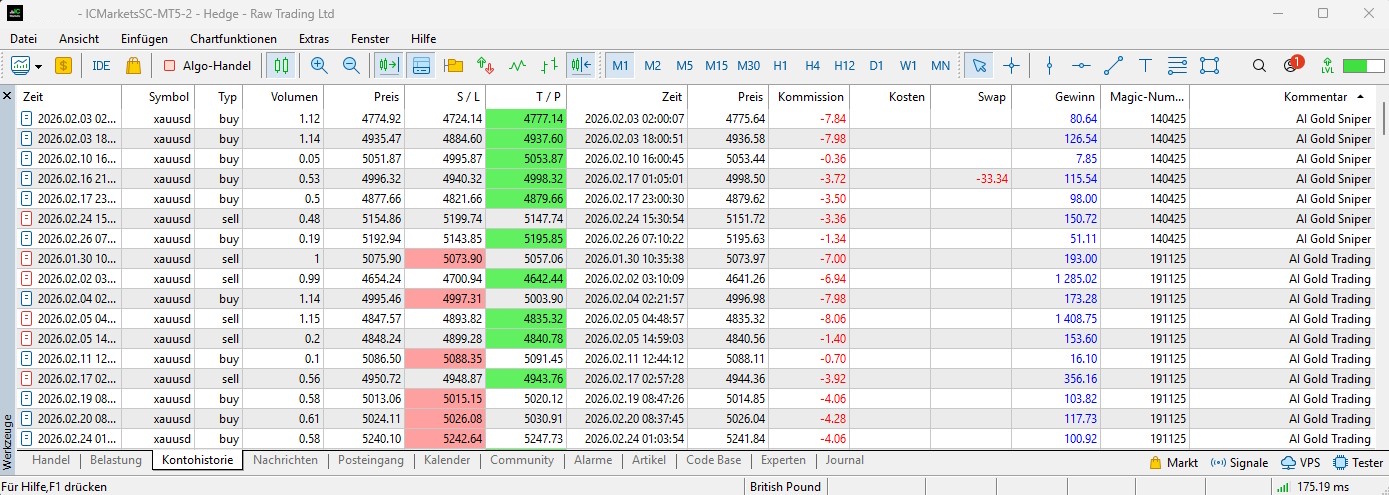Switch to the Journal tab
1389x495 pixels.
[843, 460]
